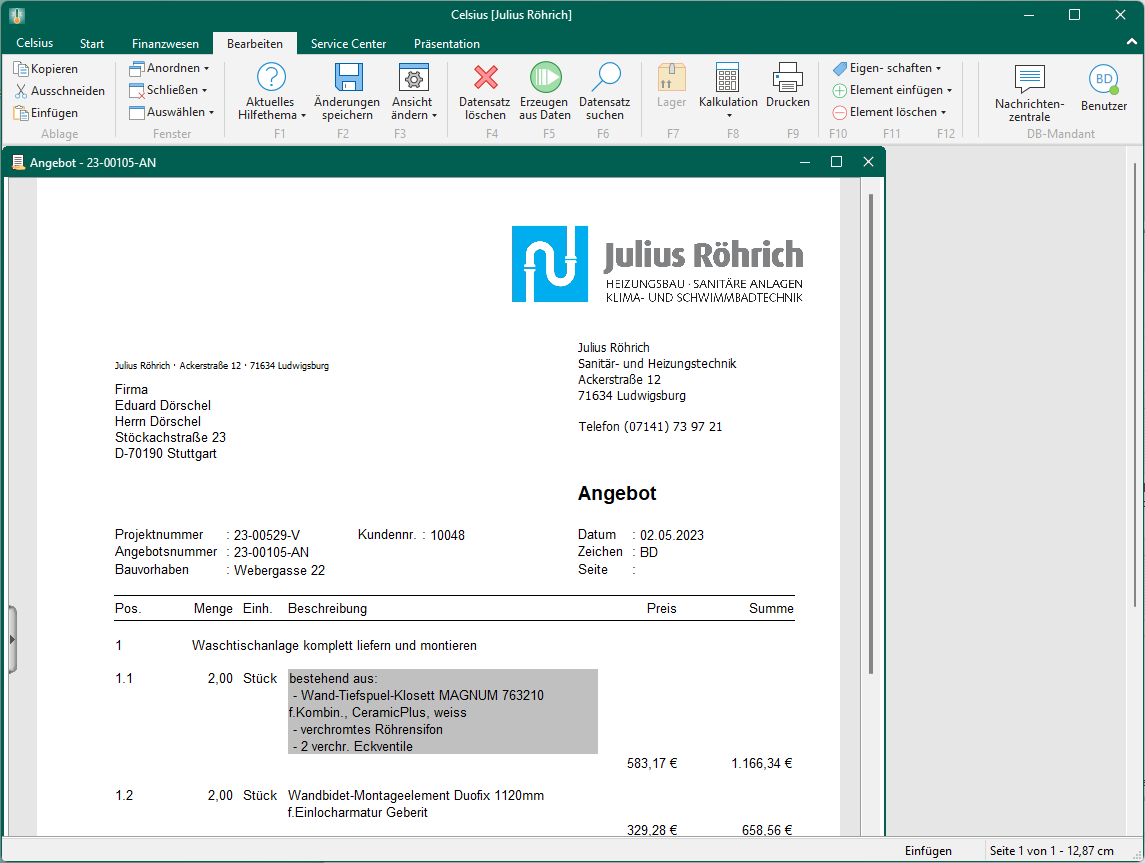Click the Datensatz löschen red X icon
Viewport: 1145px width, 863px height.
[x=485, y=78]
